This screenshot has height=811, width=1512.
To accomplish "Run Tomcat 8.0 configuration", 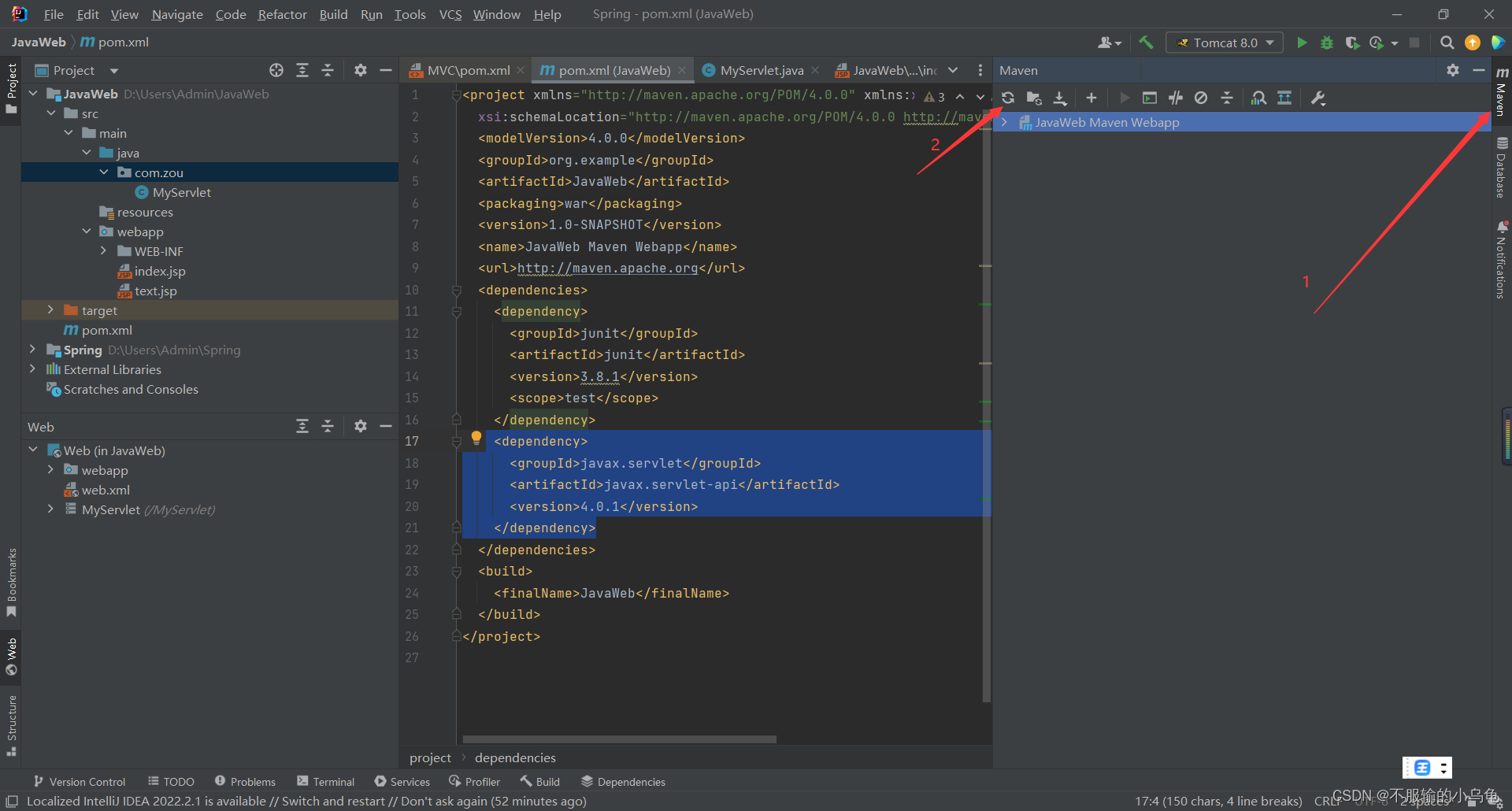I will click(x=1302, y=43).
